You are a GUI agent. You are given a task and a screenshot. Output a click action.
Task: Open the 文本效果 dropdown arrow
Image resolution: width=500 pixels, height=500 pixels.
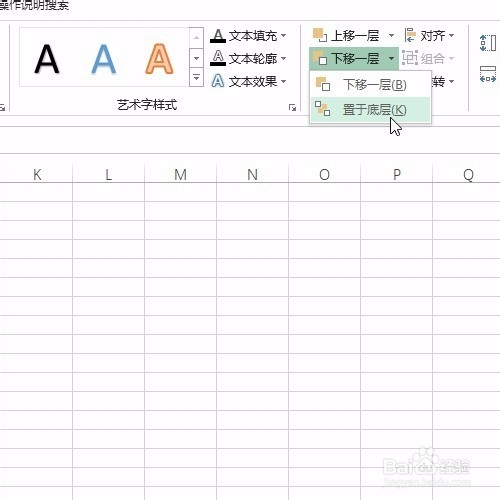(x=283, y=81)
